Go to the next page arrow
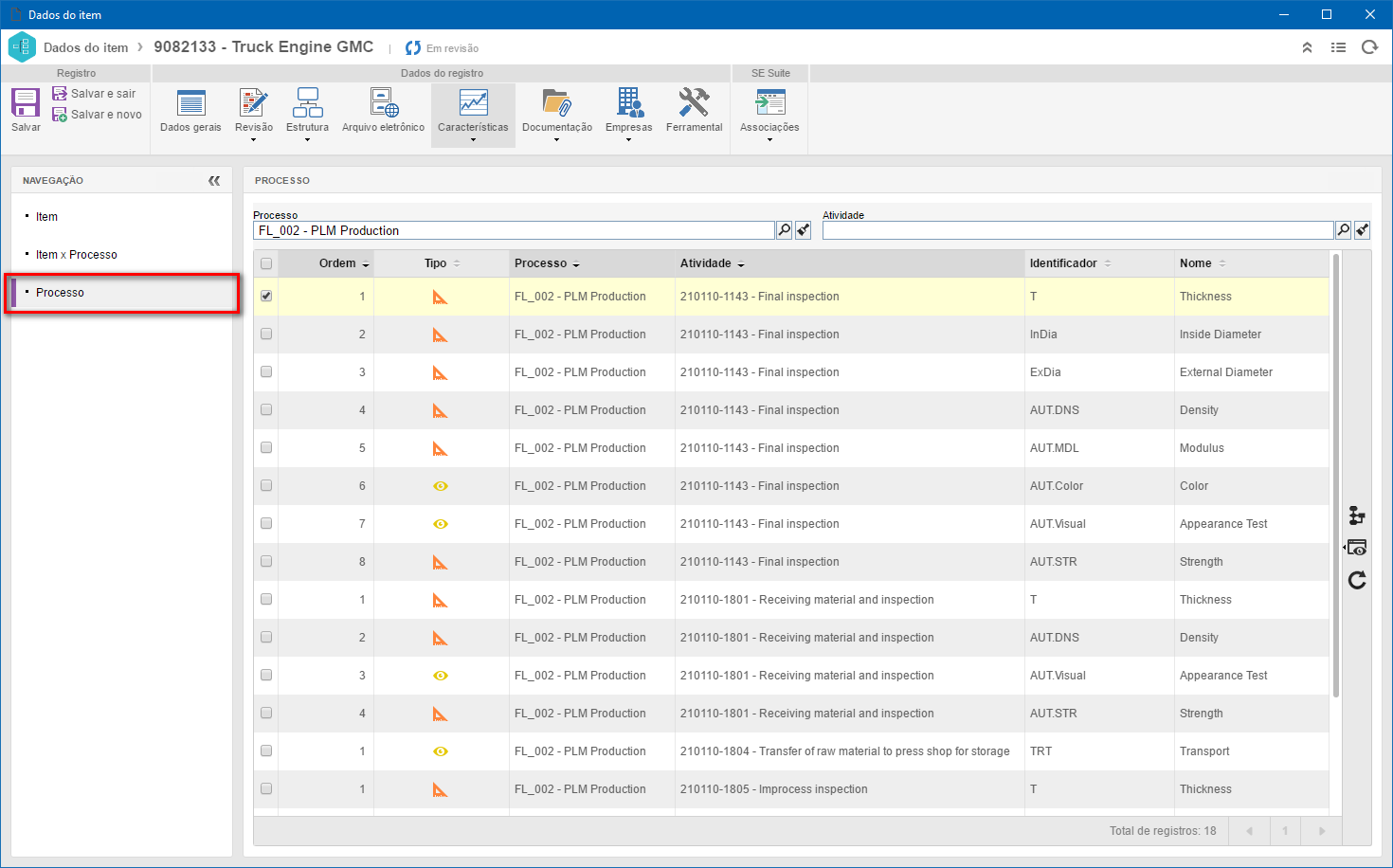 [x=1321, y=831]
